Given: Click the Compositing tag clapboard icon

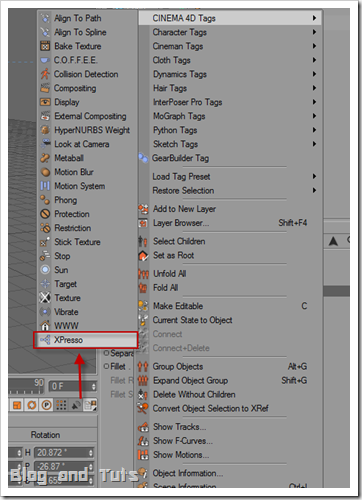Looking at the screenshot, I should [45, 88].
